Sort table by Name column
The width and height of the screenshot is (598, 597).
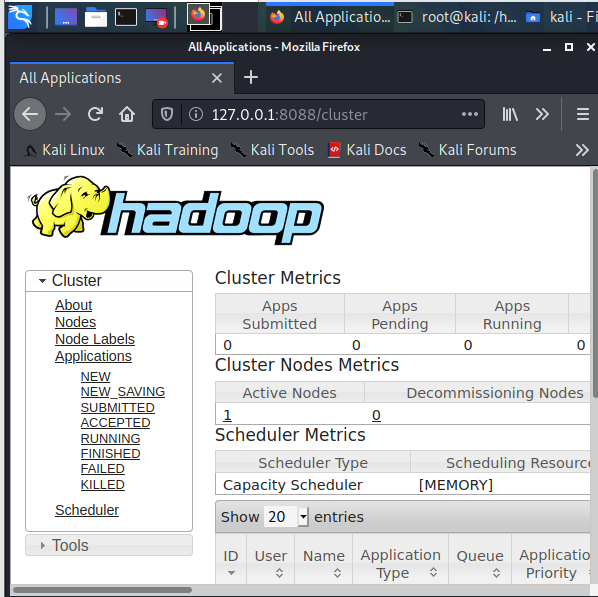pos(323,559)
